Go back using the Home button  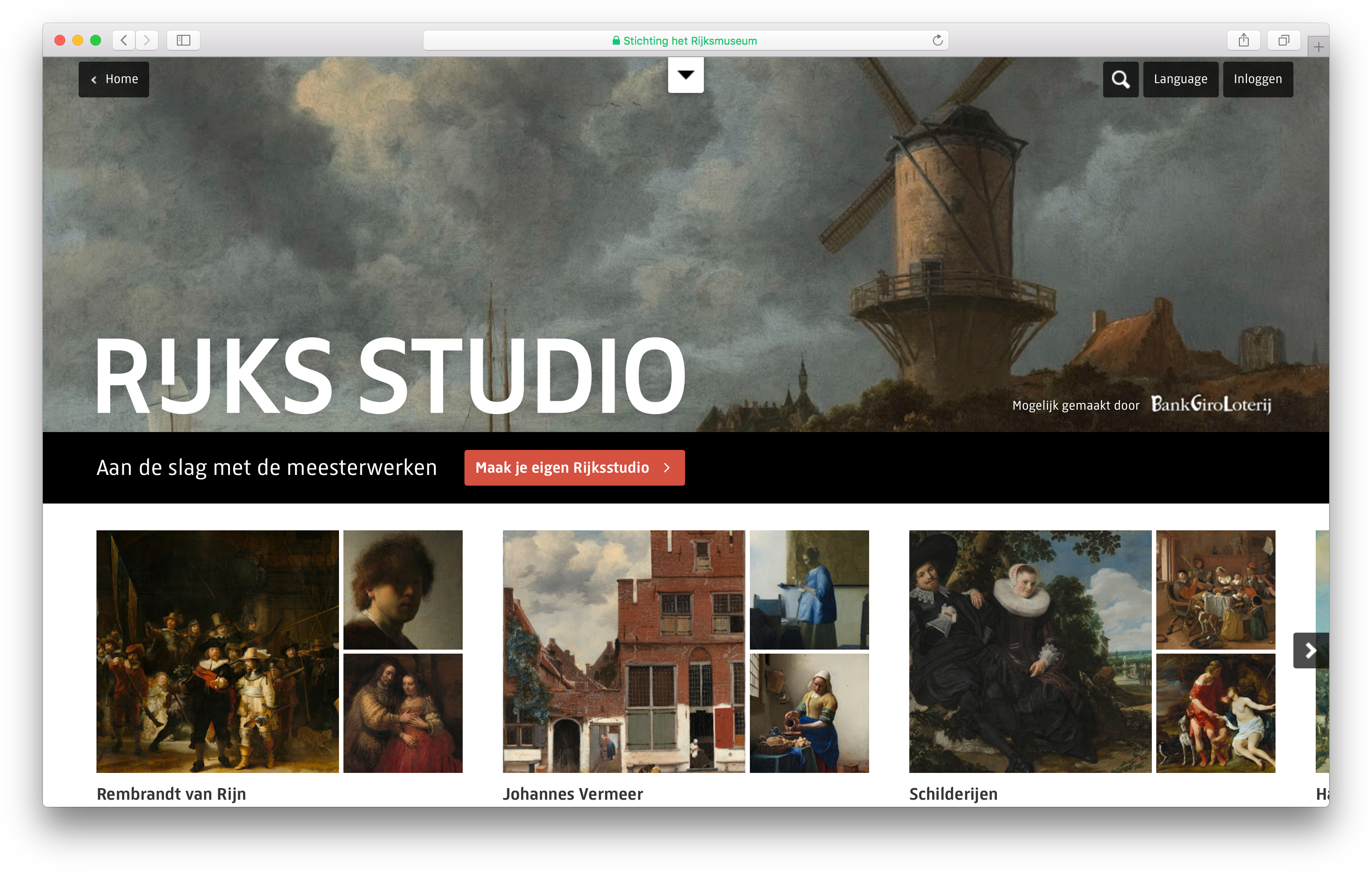coord(114,79)
